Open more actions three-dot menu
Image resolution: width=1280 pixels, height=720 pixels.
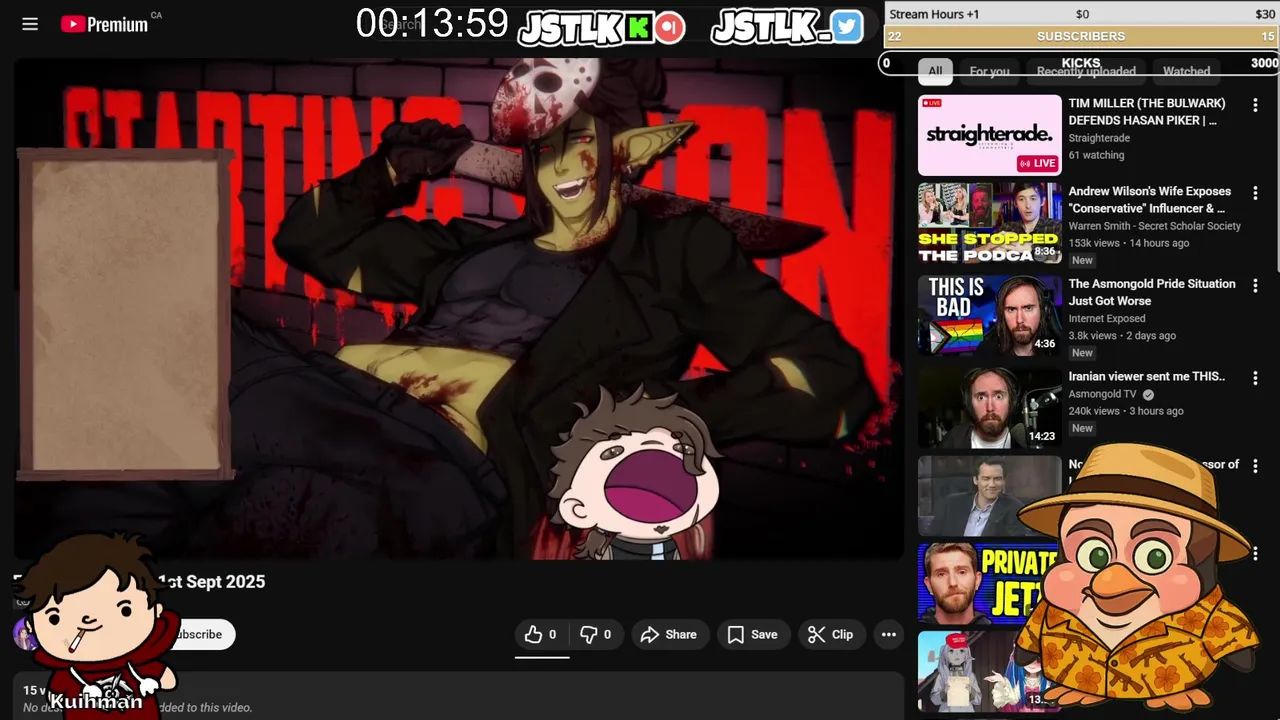(888, 634)
